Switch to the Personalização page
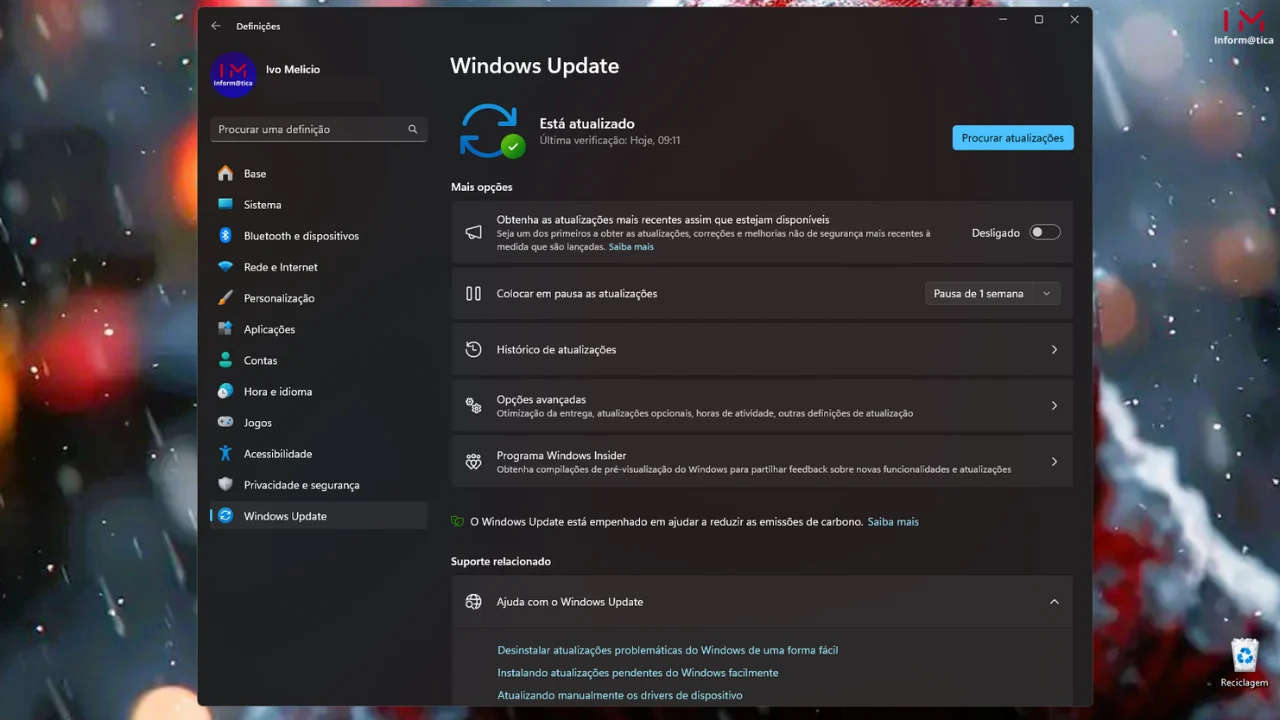This screenshot has height=720, width=1280. tap(318, 298)
